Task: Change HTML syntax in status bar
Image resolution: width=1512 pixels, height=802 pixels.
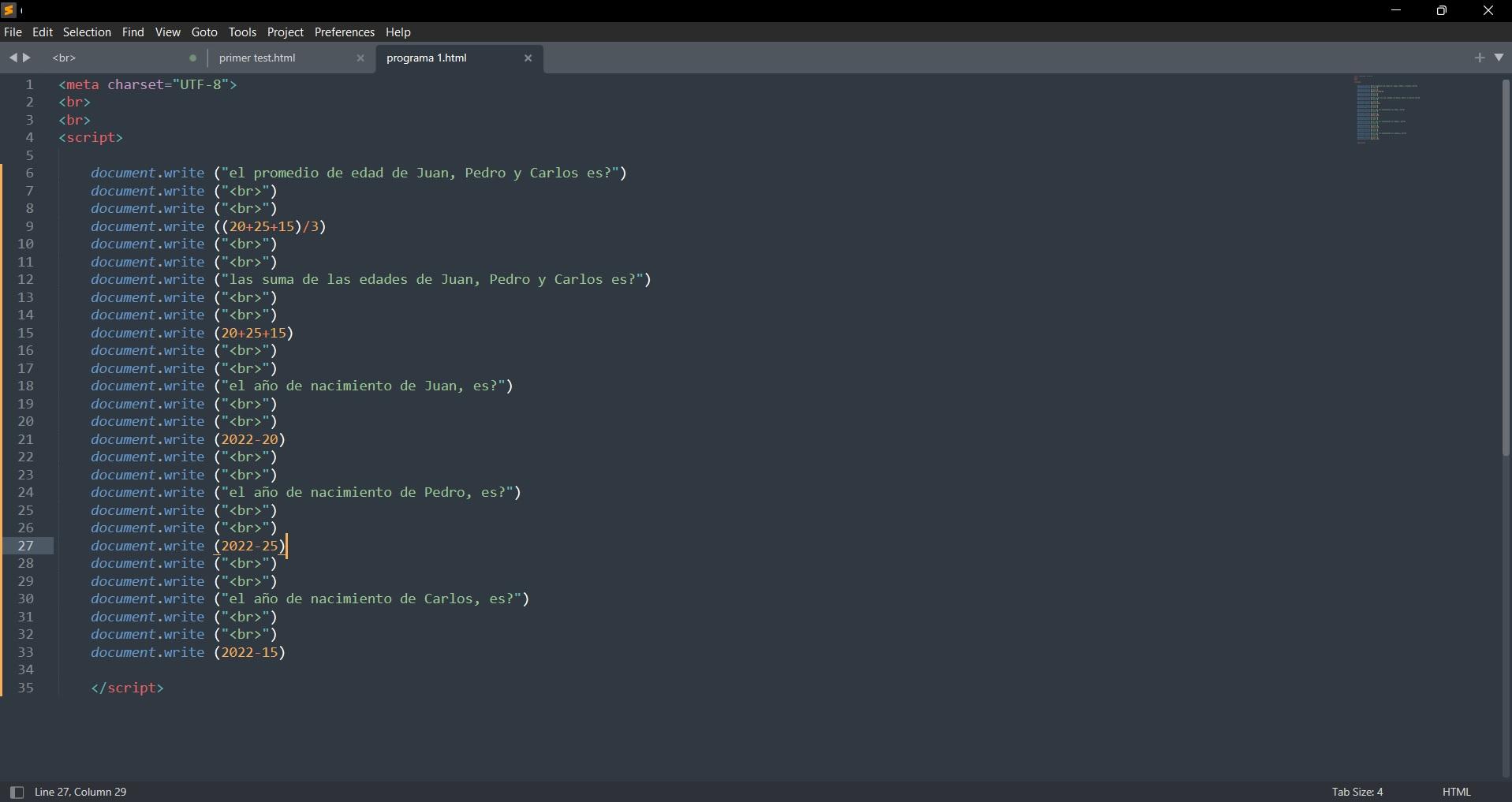Action: coord(1457,792)
